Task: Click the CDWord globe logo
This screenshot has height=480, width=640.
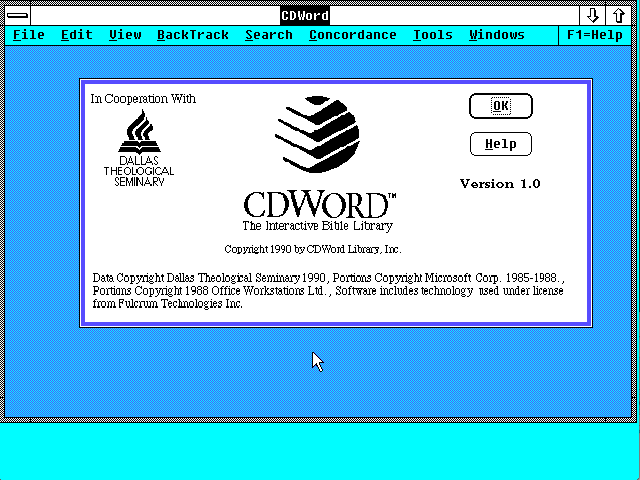Action: tap(317, 134)
